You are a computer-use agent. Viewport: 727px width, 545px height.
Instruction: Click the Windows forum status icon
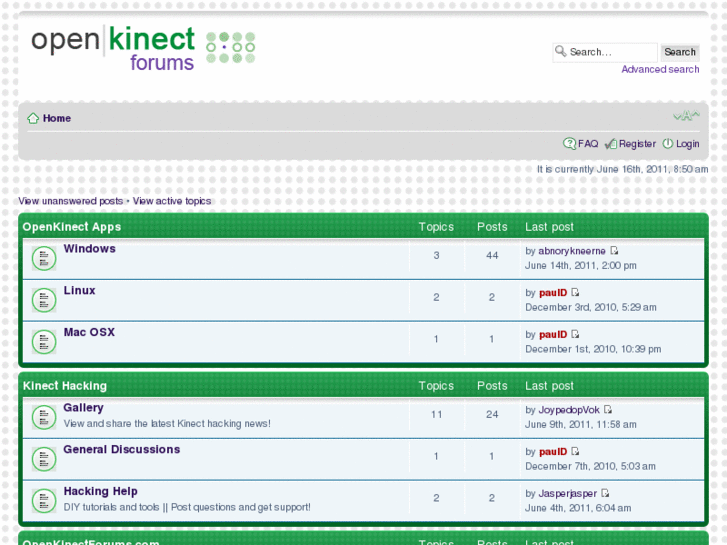pyautogui.click(x=44, y=258)
